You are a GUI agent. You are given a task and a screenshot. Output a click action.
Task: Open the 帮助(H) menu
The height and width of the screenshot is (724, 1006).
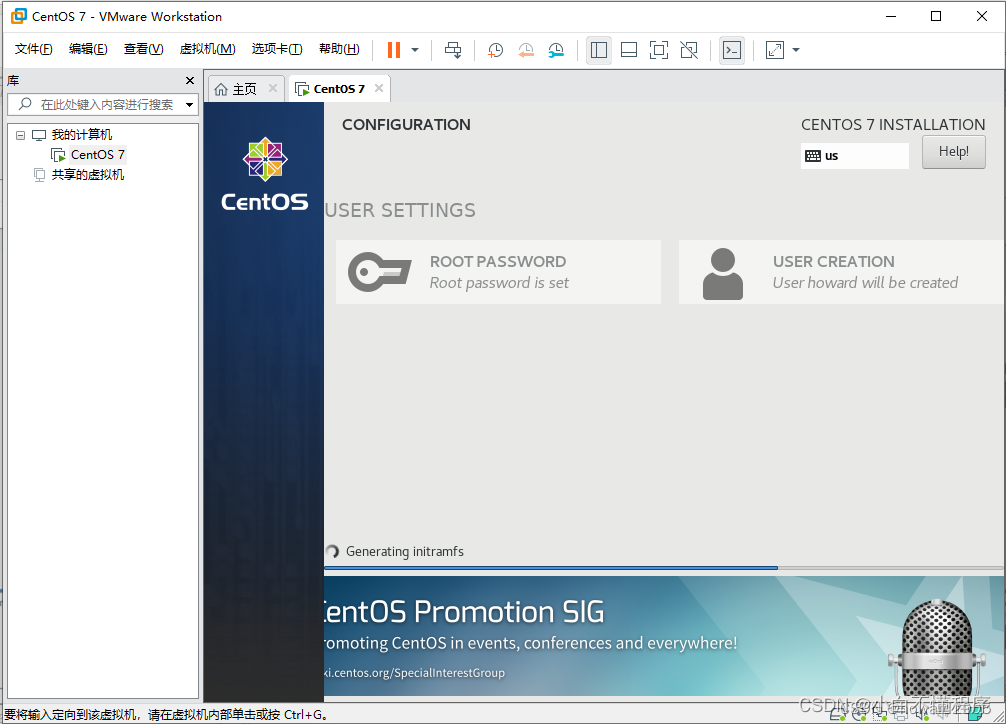coord(339,49)
